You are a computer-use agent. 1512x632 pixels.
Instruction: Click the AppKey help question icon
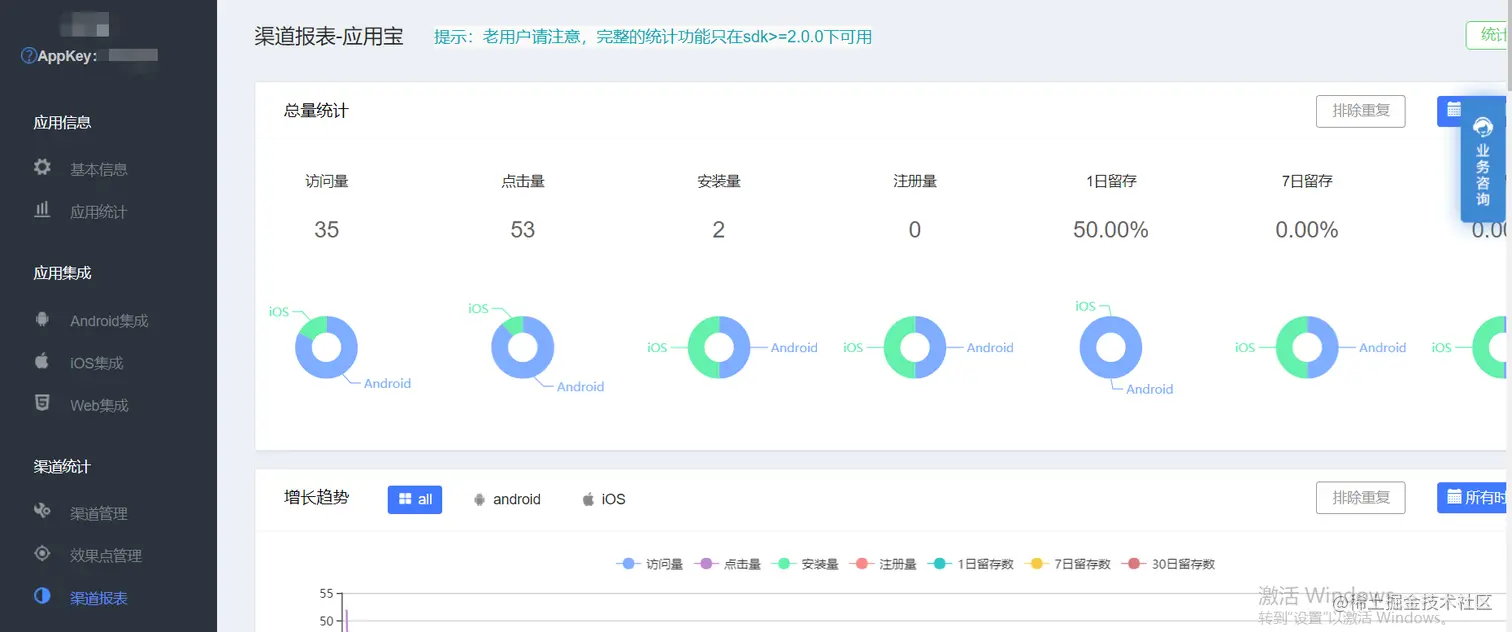[28, 56]
